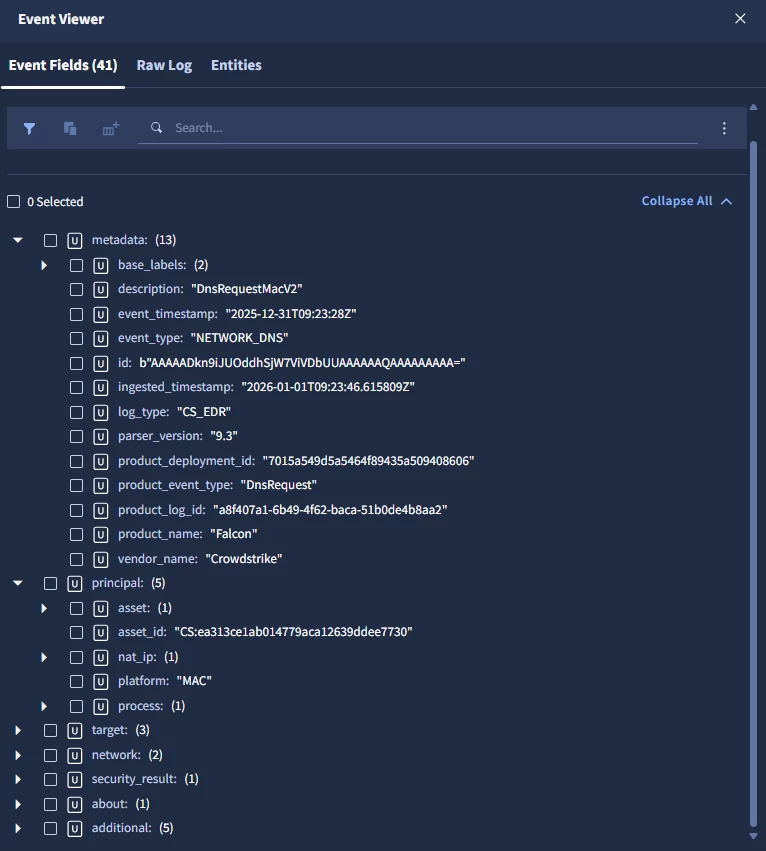Expand the base_labels node
This screenshot has height=851, width=766.
click(44, 265)
